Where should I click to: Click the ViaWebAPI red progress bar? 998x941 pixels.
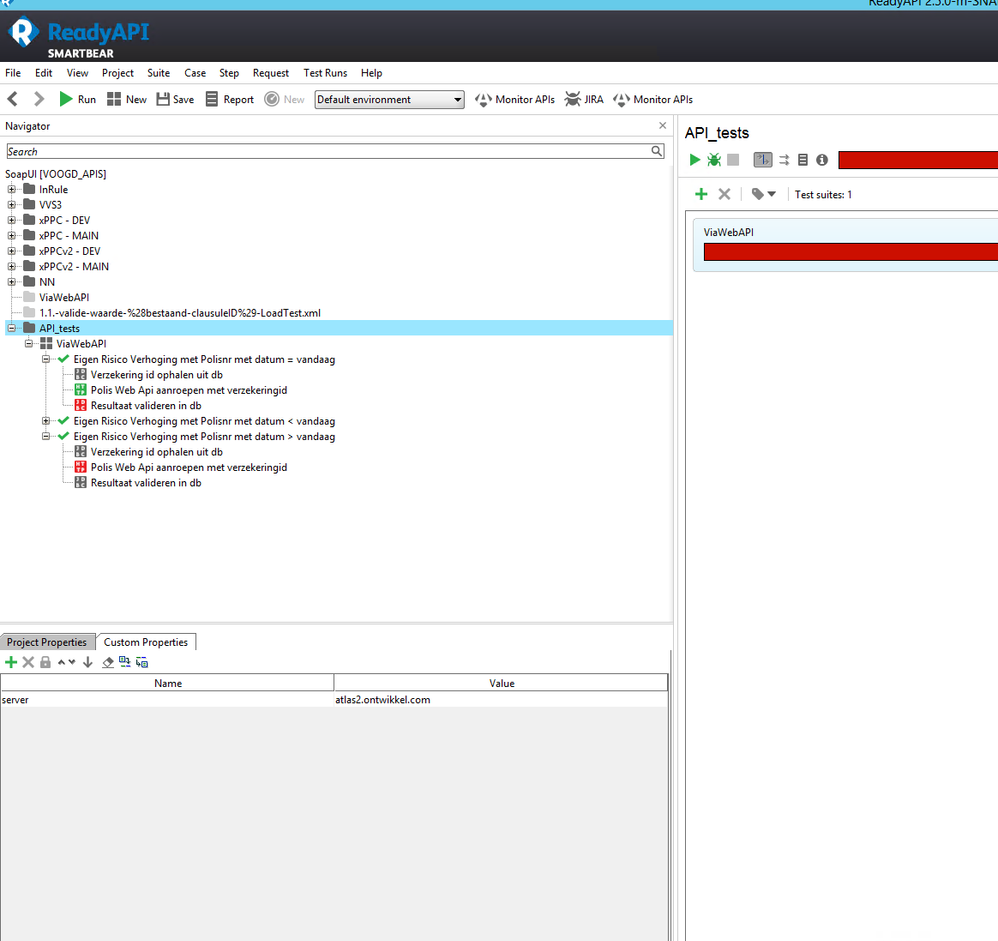(x=850, y=252)
